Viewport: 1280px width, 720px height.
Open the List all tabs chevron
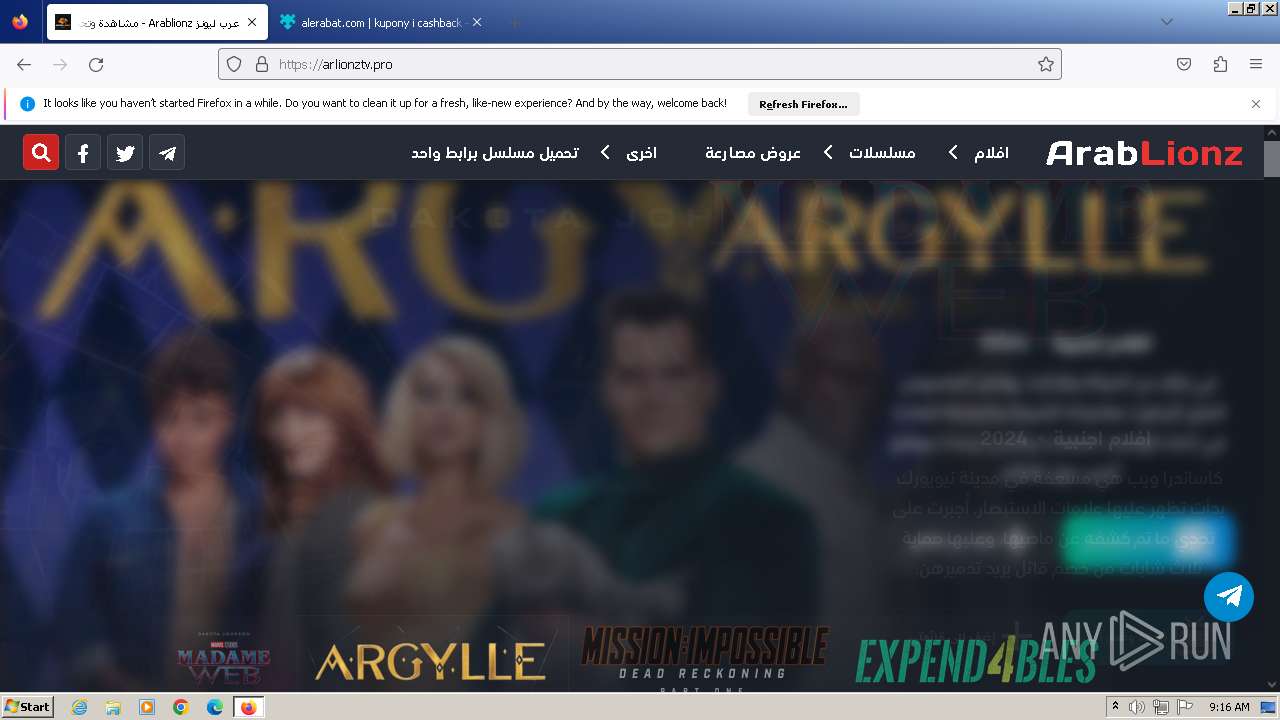(1167, 22)
